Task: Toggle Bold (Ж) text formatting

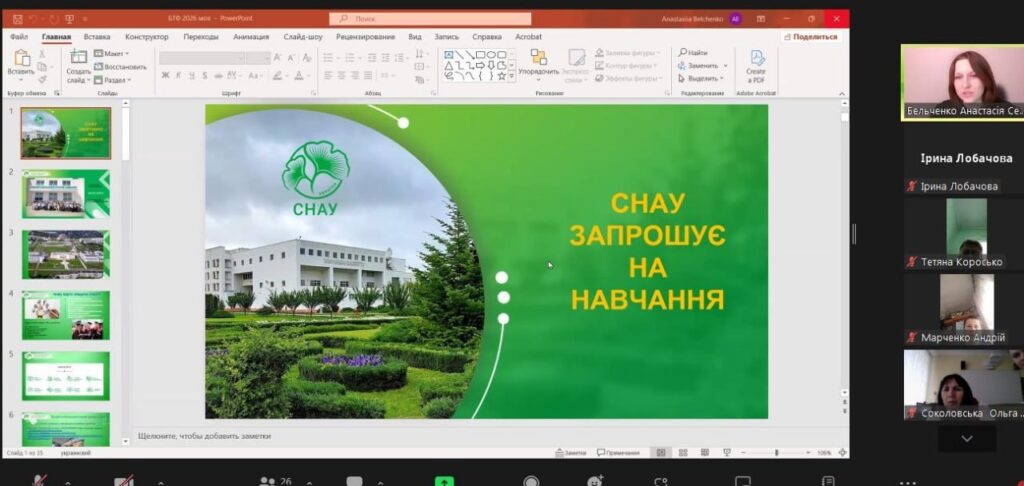Action: pos(165,75)
